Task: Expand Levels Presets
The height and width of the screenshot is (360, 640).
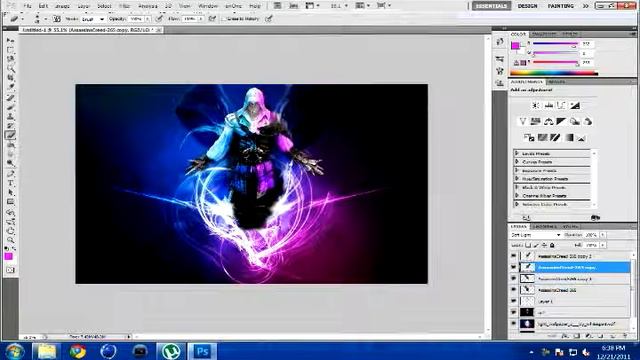Action: pyautogui.click(x=517, y=153)
